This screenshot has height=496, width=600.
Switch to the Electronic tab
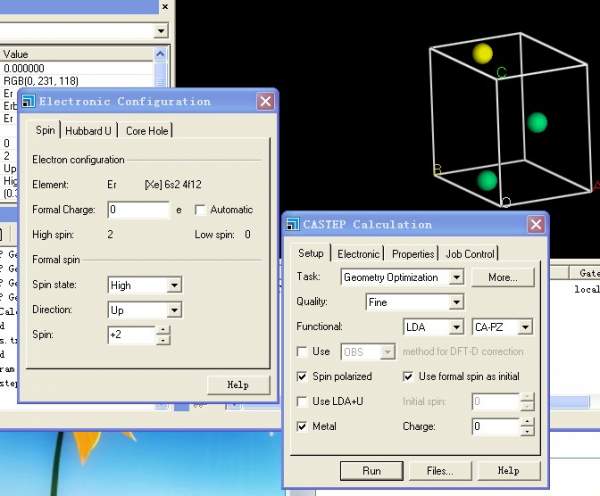(358, 254)
